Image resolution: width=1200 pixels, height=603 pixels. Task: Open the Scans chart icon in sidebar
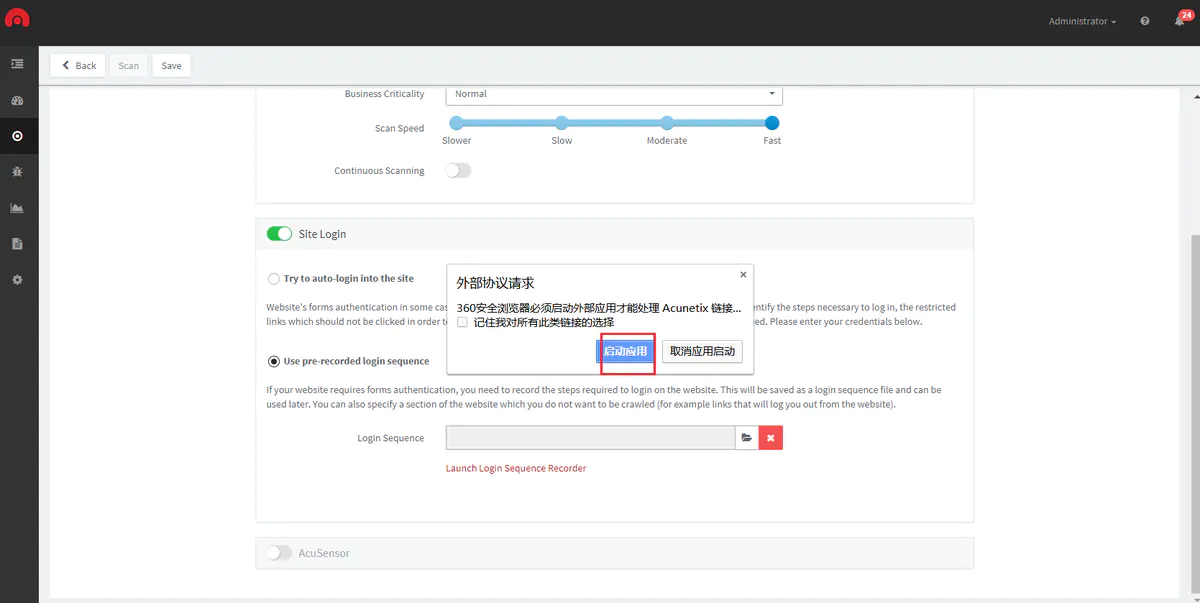tap(17, 208)
